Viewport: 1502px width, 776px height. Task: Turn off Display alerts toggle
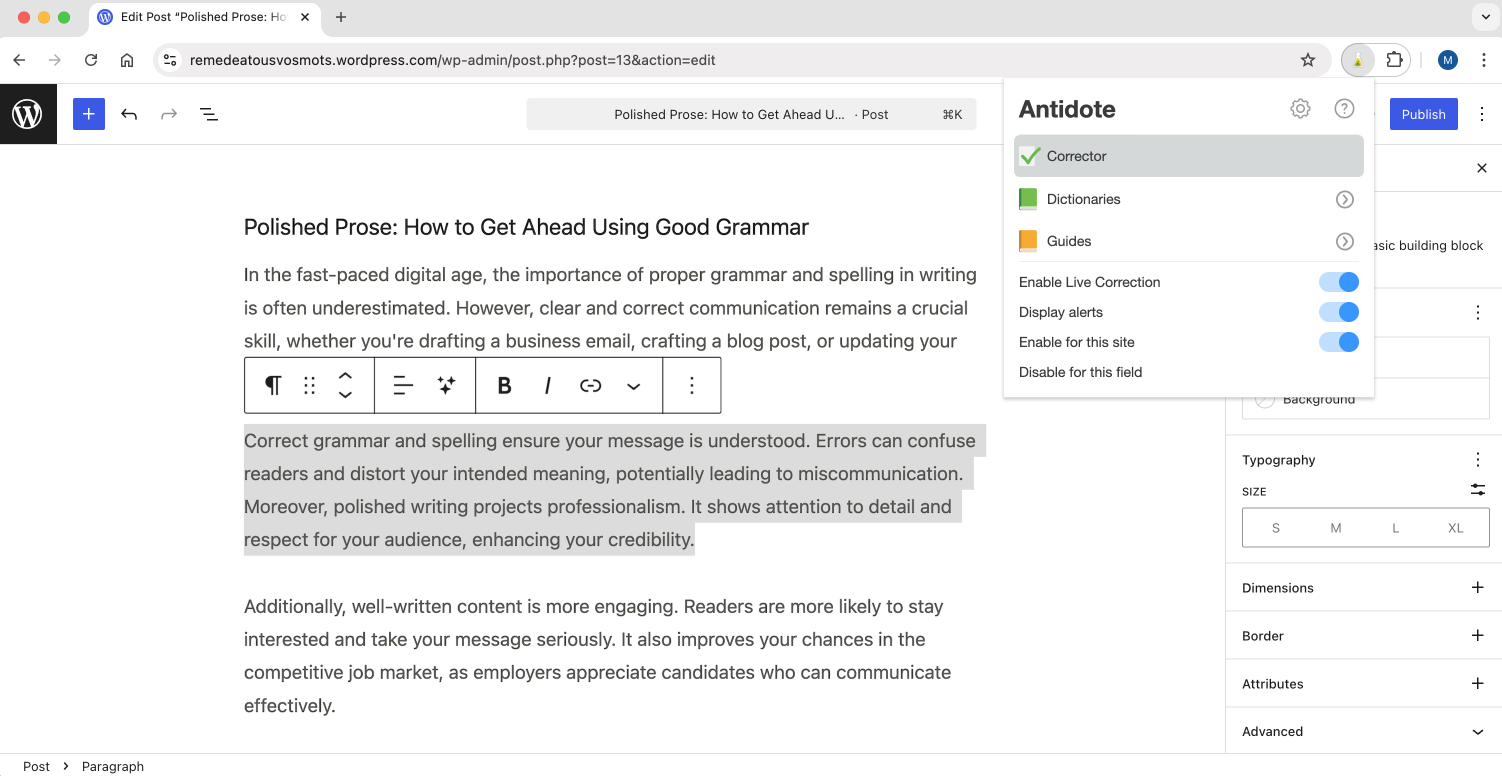tap(1339, 312)
